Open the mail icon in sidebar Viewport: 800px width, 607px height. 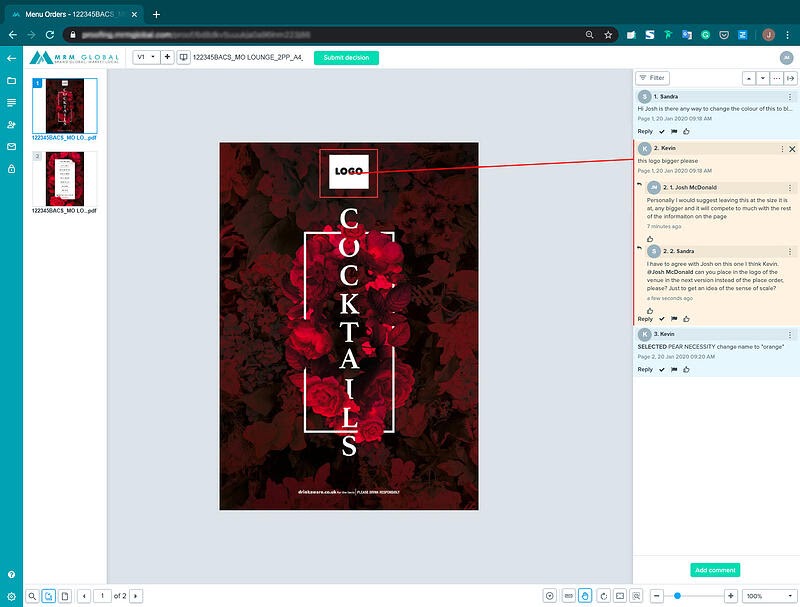coord(11,147)
